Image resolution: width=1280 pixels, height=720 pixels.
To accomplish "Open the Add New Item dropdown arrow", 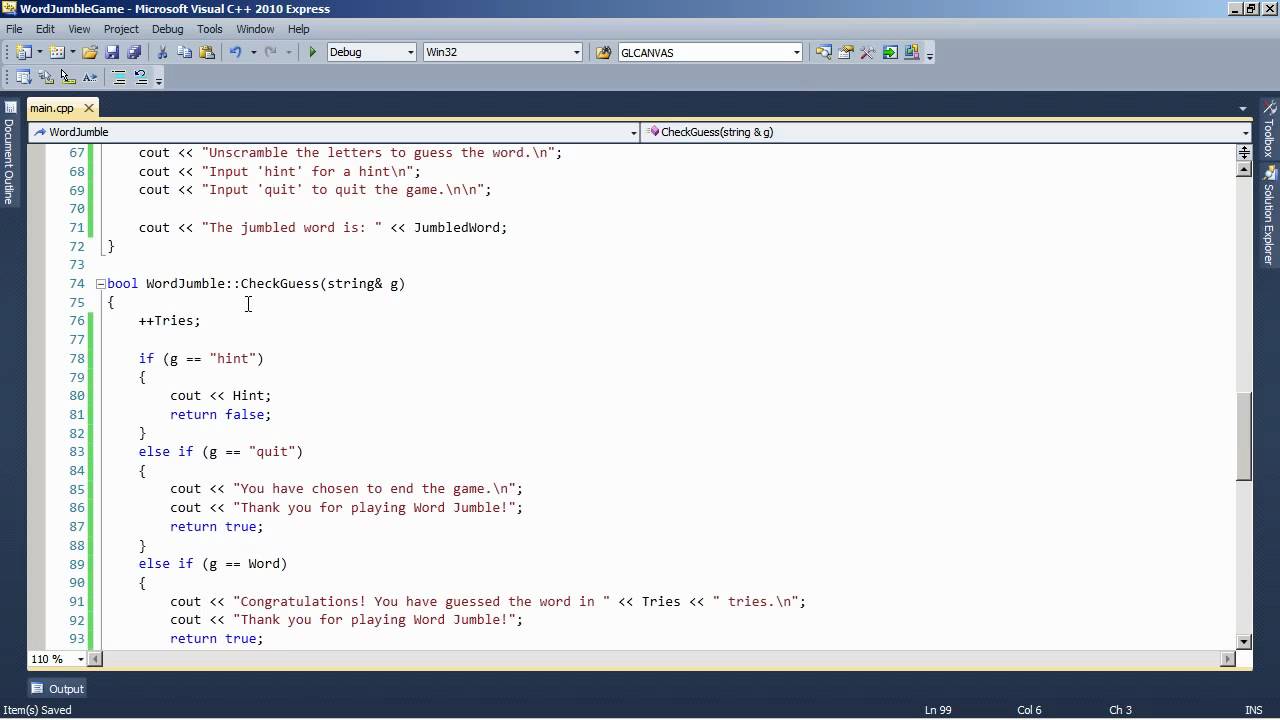I will click(x=73, y=52).
